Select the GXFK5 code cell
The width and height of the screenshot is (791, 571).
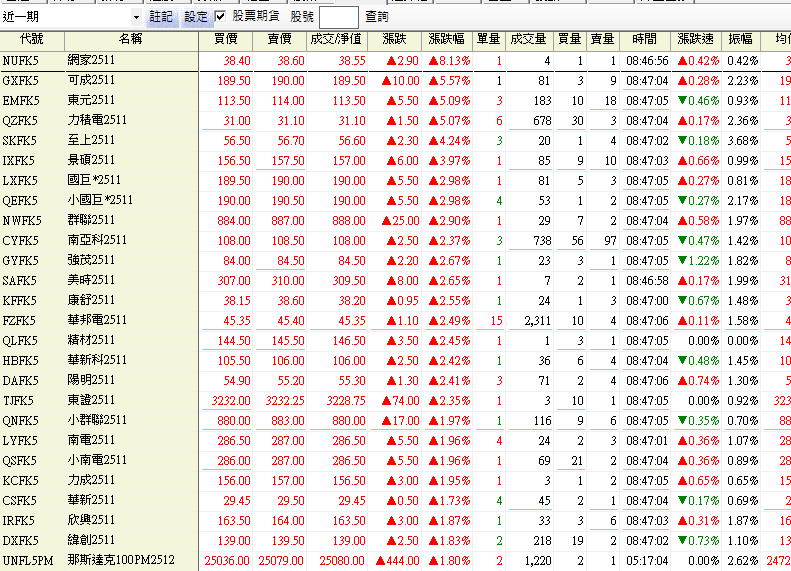coord(20,81)
